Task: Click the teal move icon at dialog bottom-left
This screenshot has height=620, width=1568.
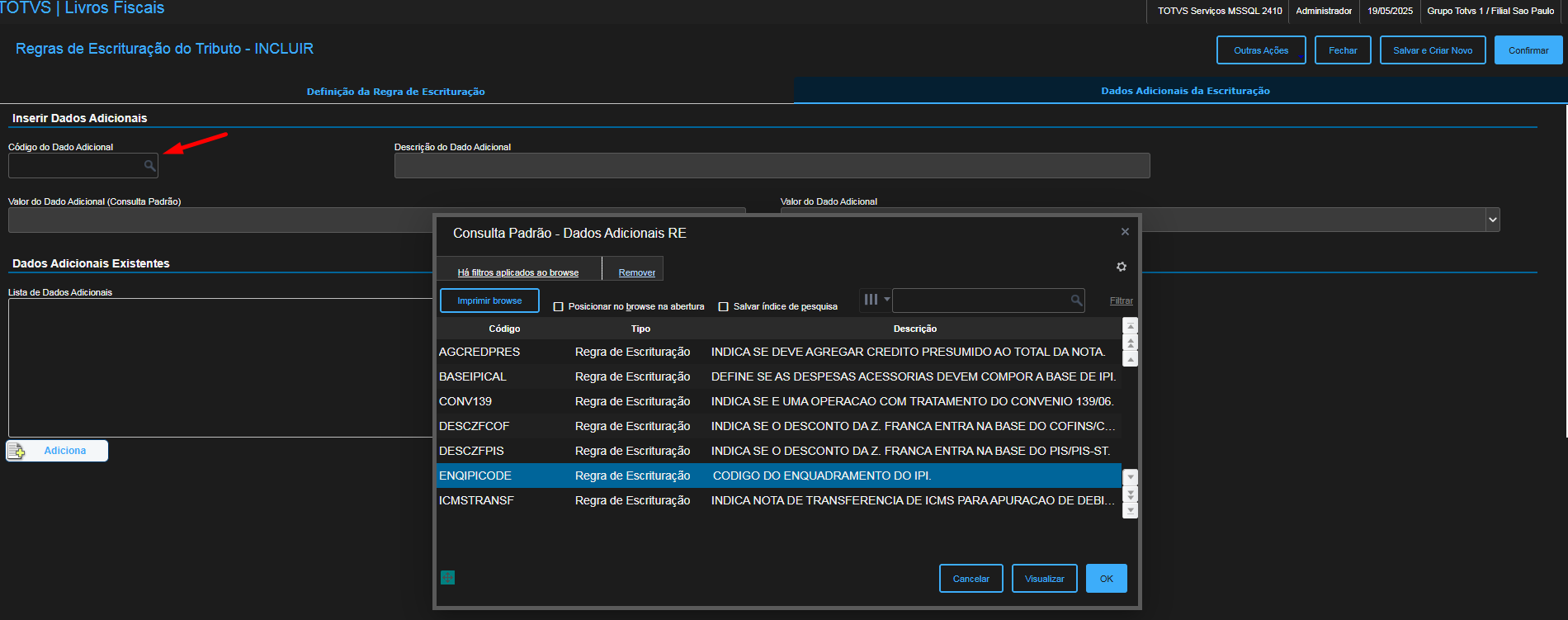Action: click(x=447, y=578)
